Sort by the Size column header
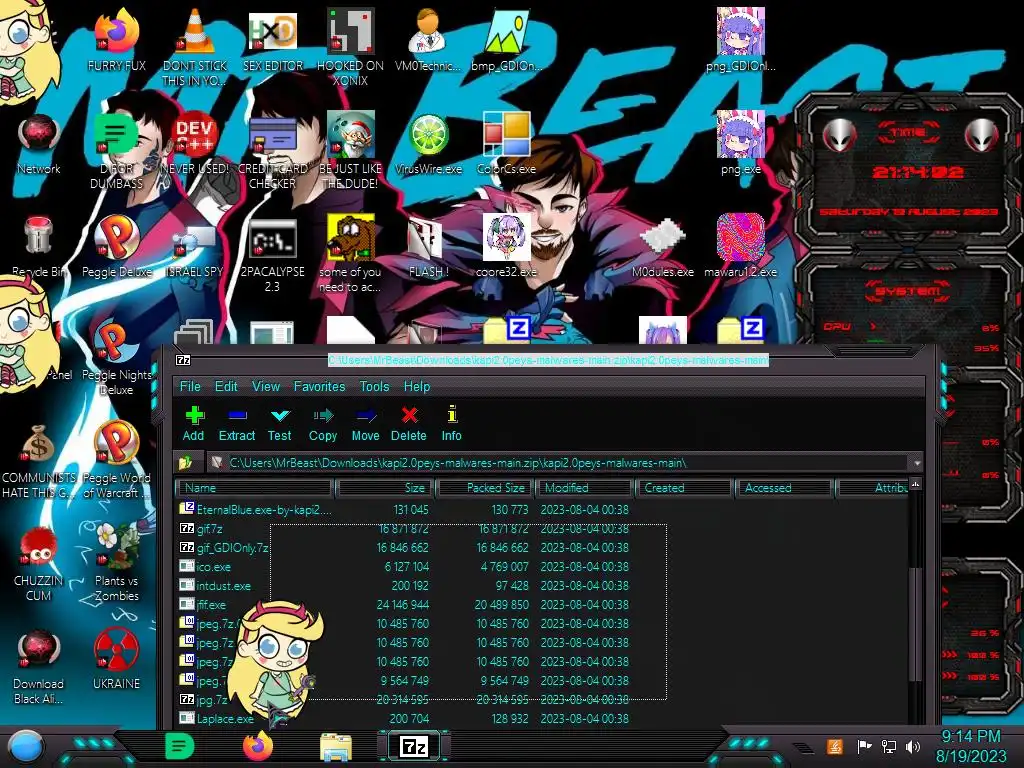The width and height of the screenshot is (1024, 768). tap(385, 488)
